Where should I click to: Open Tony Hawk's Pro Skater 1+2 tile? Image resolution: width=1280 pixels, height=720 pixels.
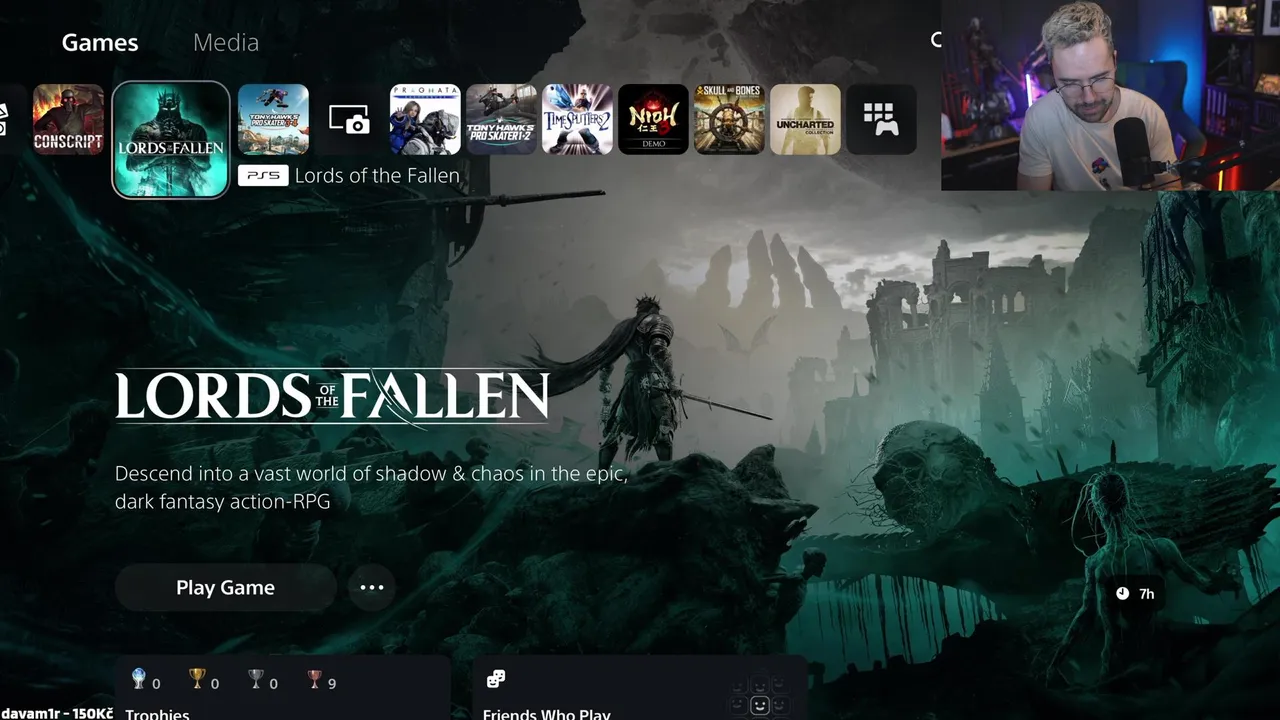pos(501,119)
